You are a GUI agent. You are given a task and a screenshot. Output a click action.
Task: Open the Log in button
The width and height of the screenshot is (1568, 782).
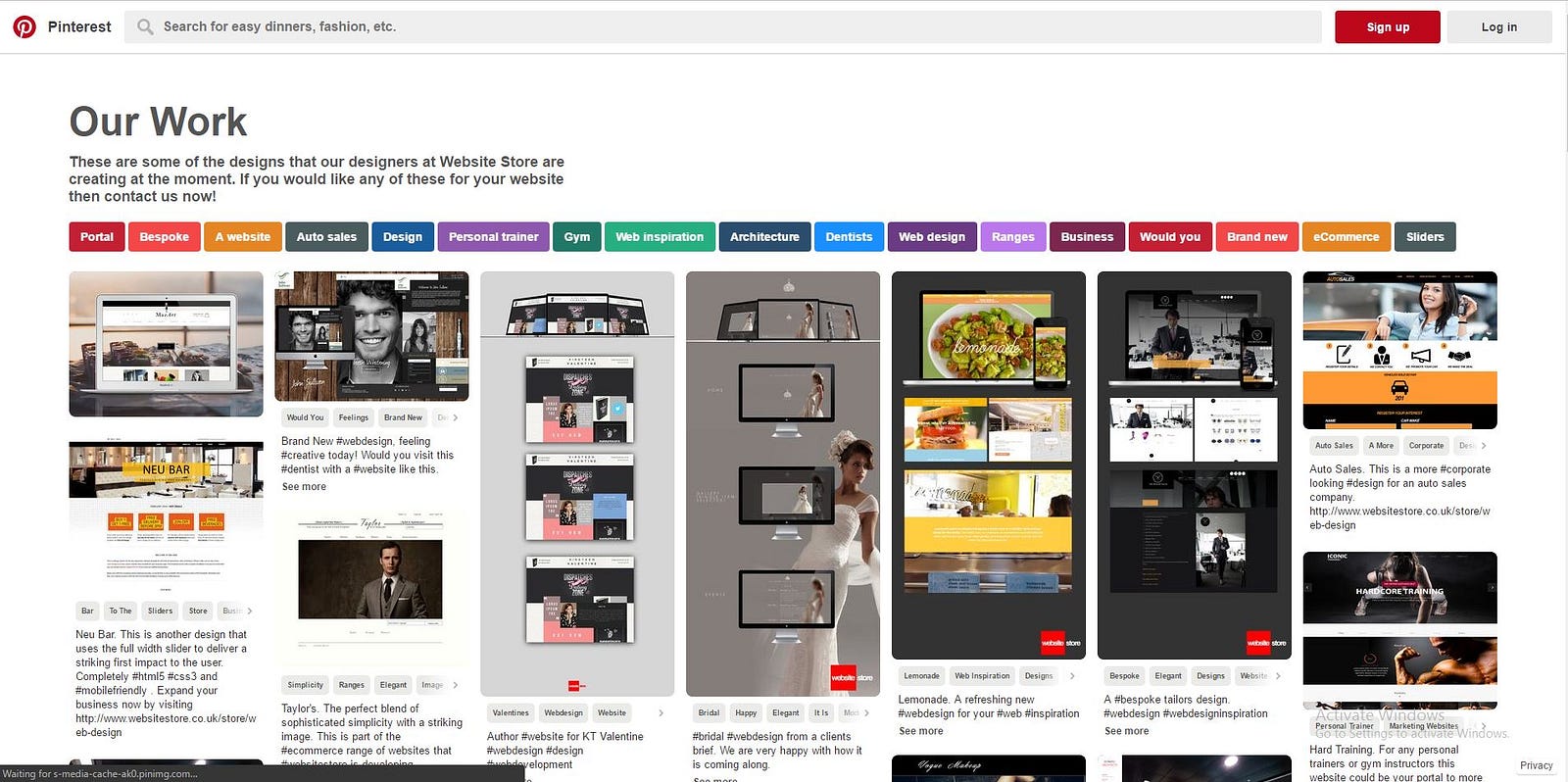(x=1499, y=26)
